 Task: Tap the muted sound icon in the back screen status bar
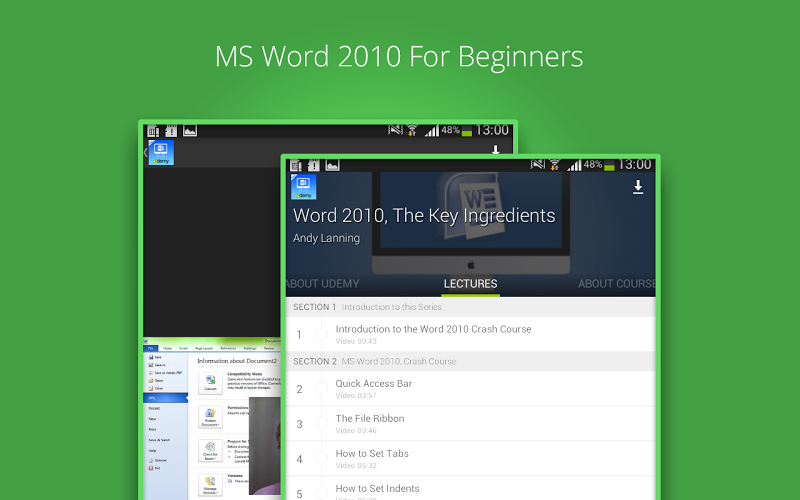coord(395,130)
